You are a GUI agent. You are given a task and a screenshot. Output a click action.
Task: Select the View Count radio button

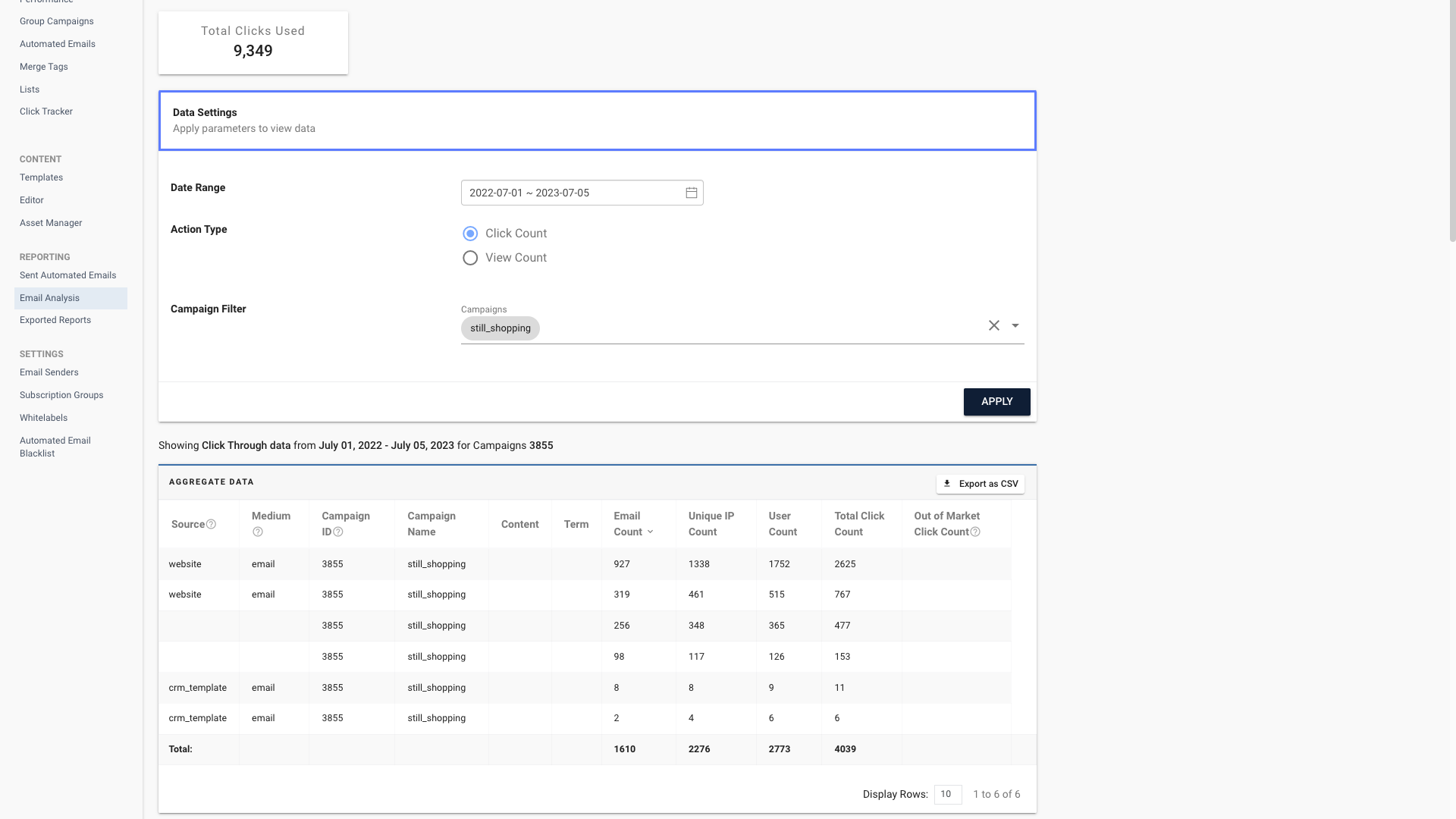click(470, 258)
